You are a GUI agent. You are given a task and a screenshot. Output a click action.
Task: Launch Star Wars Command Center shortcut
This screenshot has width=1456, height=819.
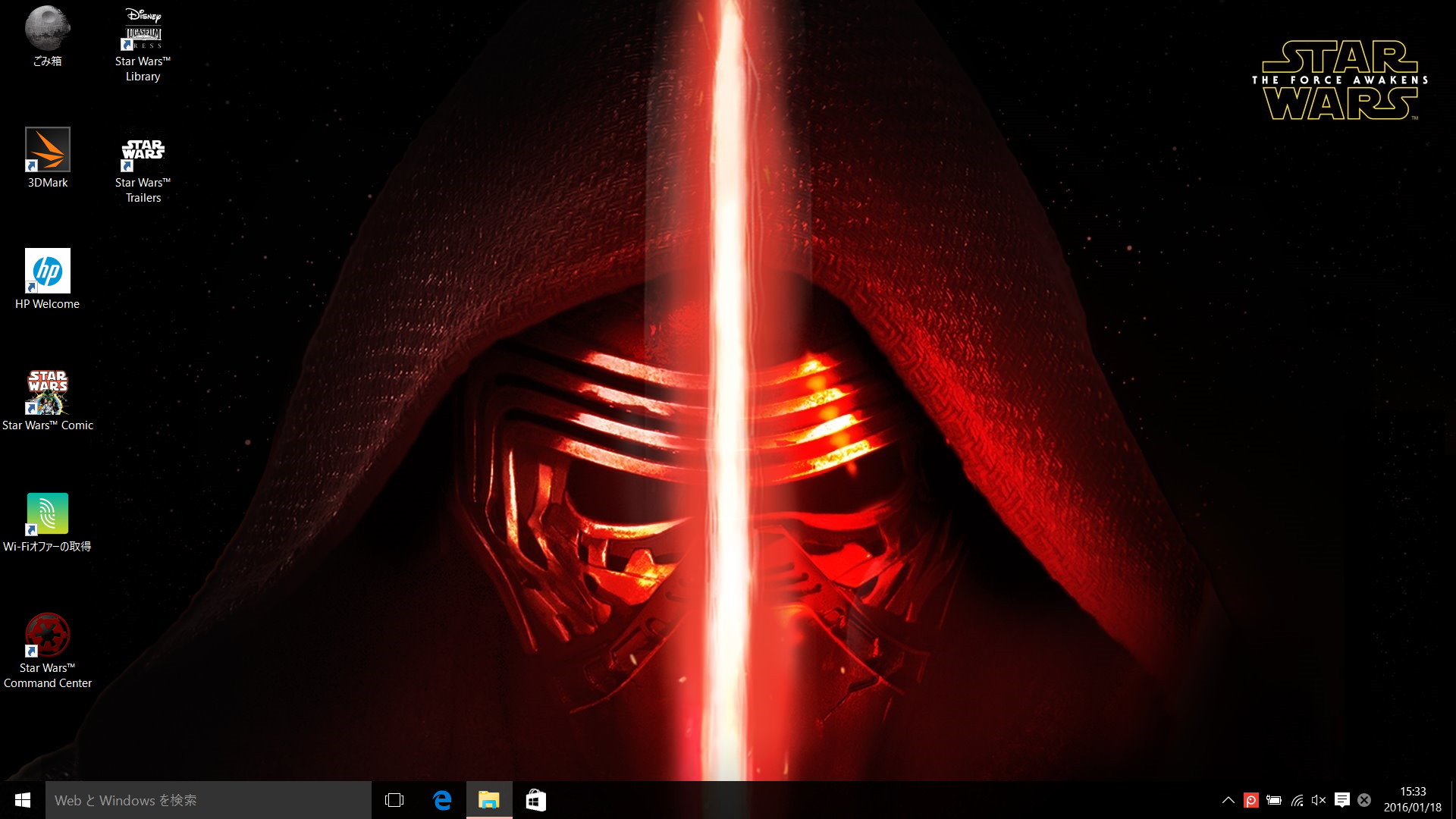tap(47, 651)
